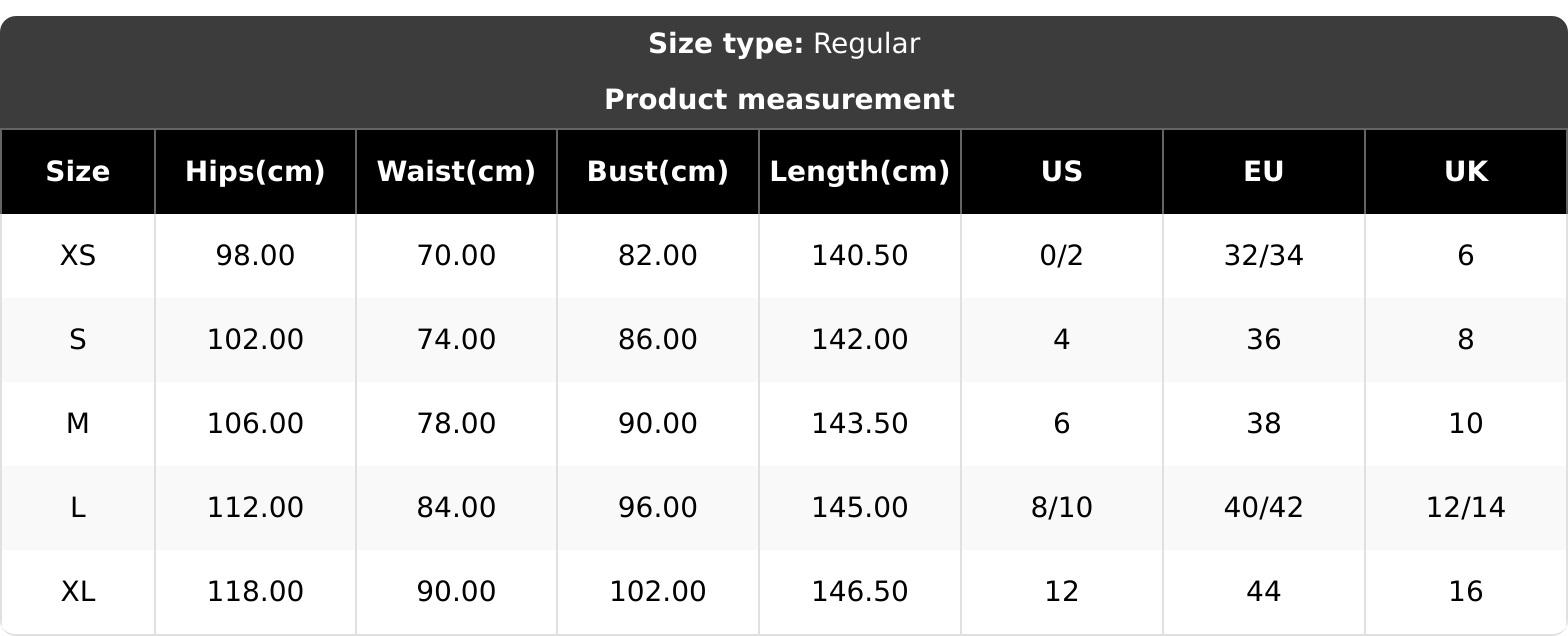This screenshot has height=636, width=1568.
Task: Select the Waist(cm) column header
Action: coord(456,172)
